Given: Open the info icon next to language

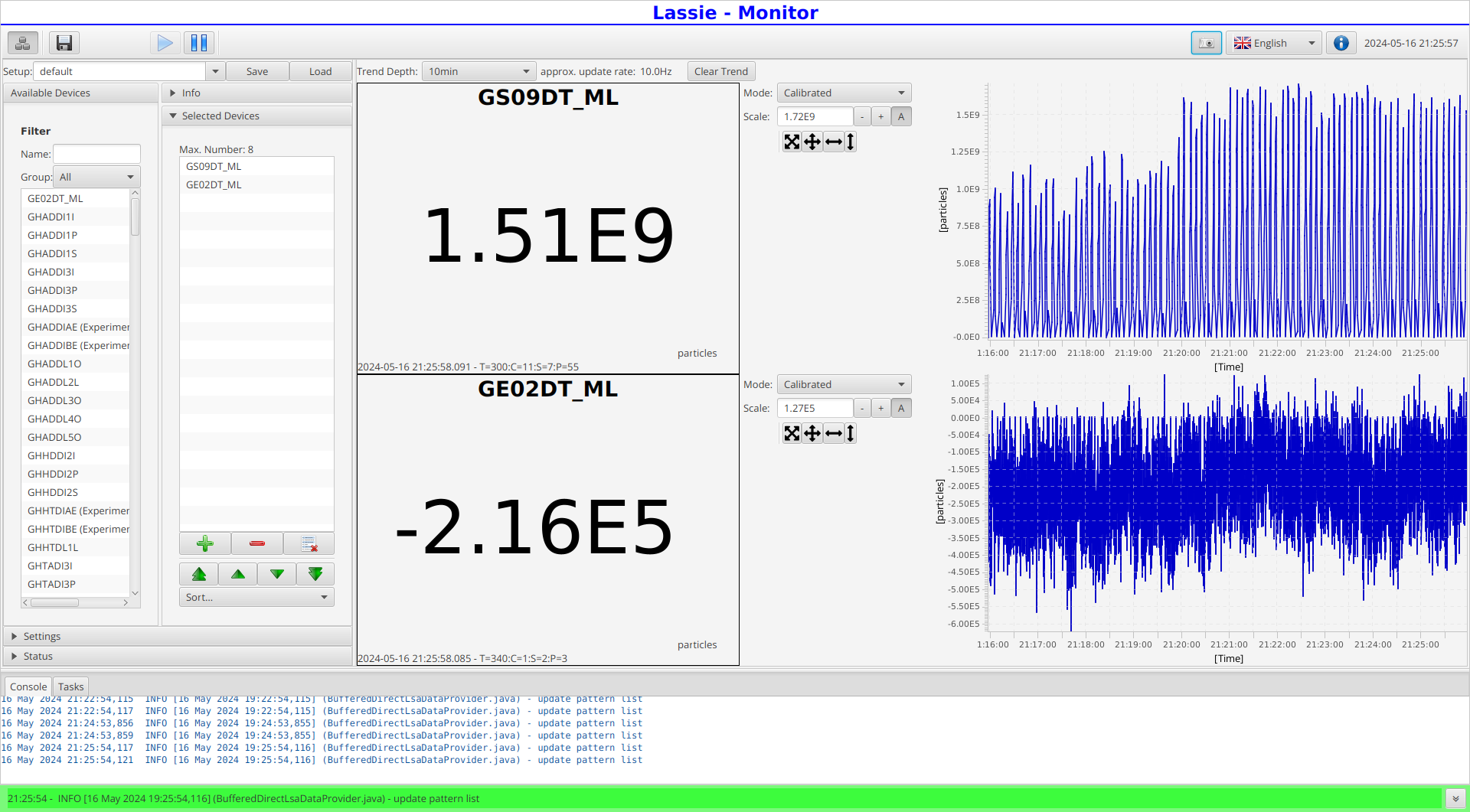Looking at the screenshot, I should [1341, 43].
